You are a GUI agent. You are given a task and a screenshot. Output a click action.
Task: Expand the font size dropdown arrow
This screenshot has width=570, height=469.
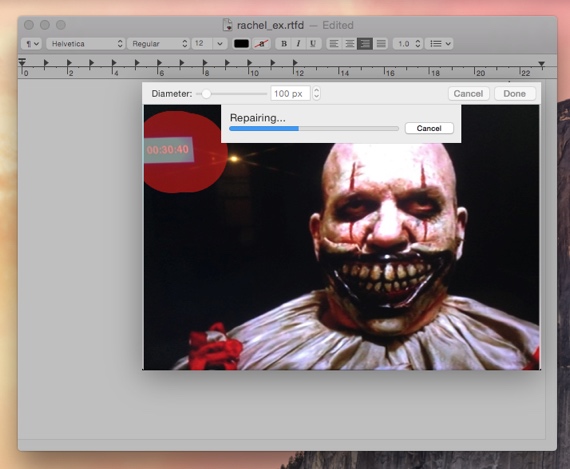click(220, 44)
